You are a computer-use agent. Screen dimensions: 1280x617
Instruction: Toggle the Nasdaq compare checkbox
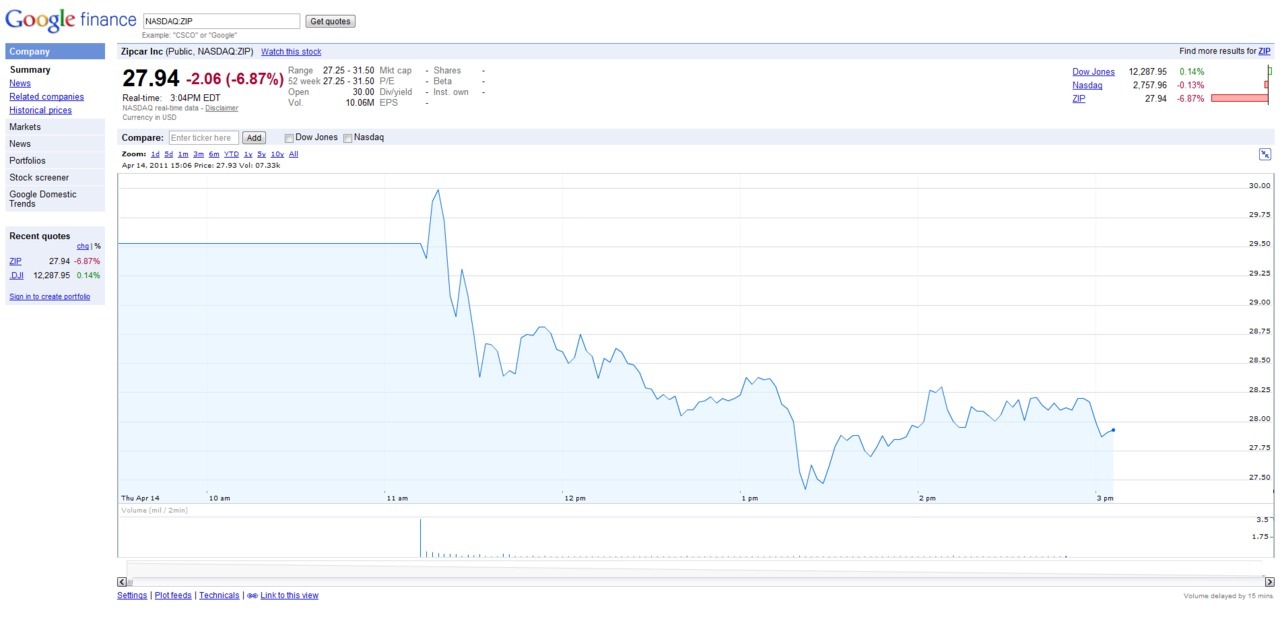click(348, 138)
